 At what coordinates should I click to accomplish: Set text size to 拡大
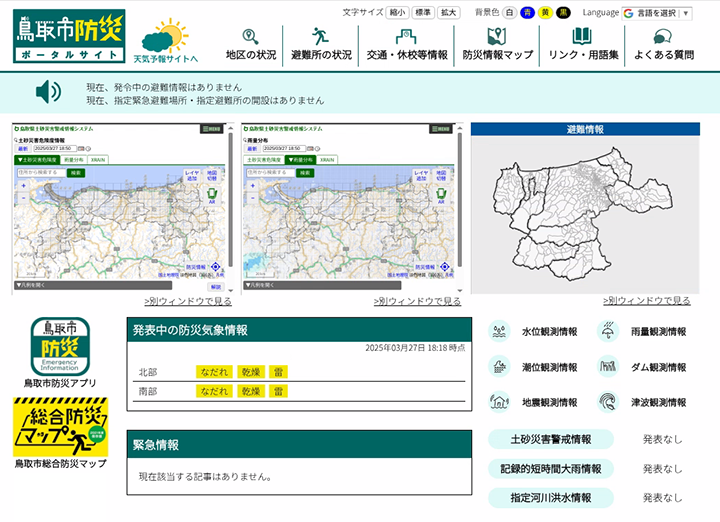click(x=449, y=13)
